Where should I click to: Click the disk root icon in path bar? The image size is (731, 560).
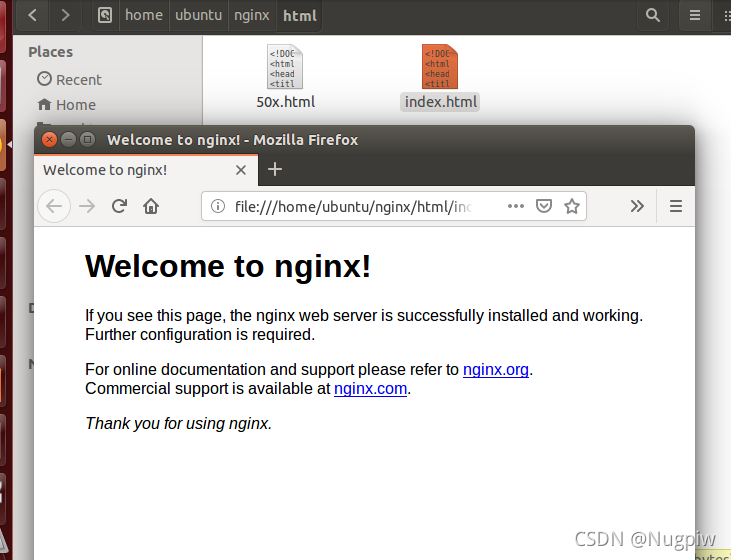tap(105, 15)
